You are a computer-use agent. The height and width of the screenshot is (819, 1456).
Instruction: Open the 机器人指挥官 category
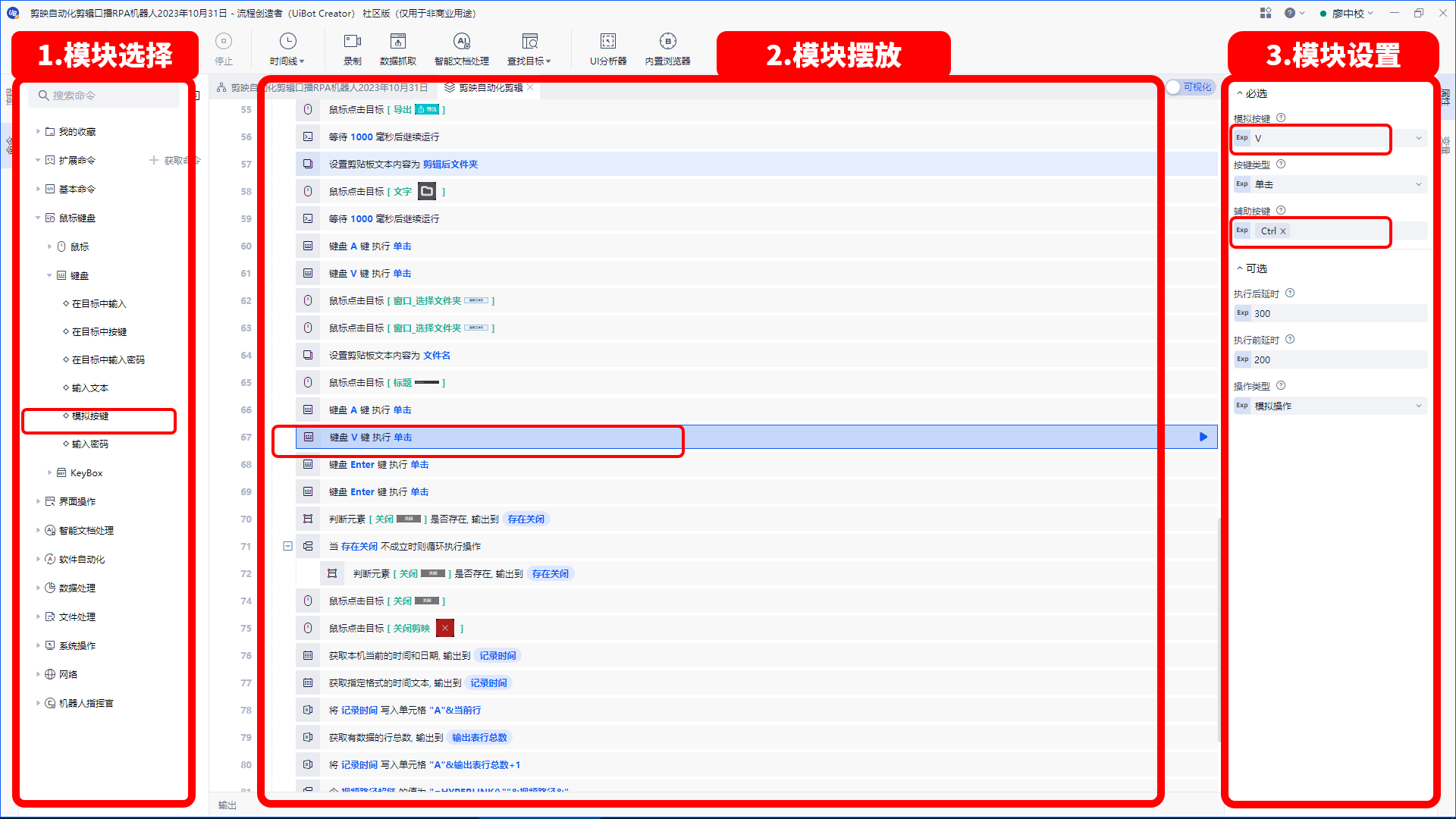[86, 703]
